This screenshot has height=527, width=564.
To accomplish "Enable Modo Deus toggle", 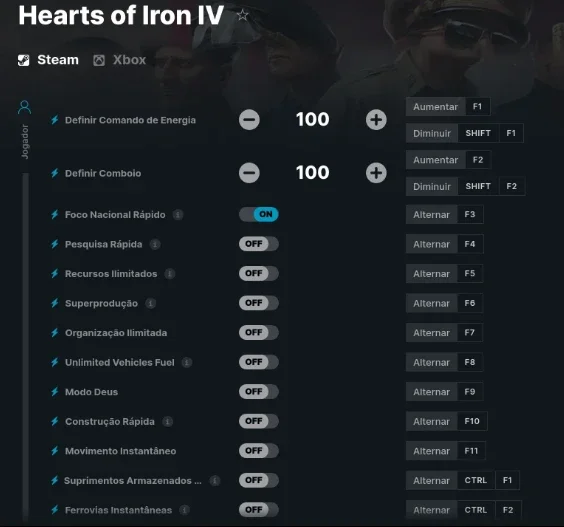I will coord(259,391).
